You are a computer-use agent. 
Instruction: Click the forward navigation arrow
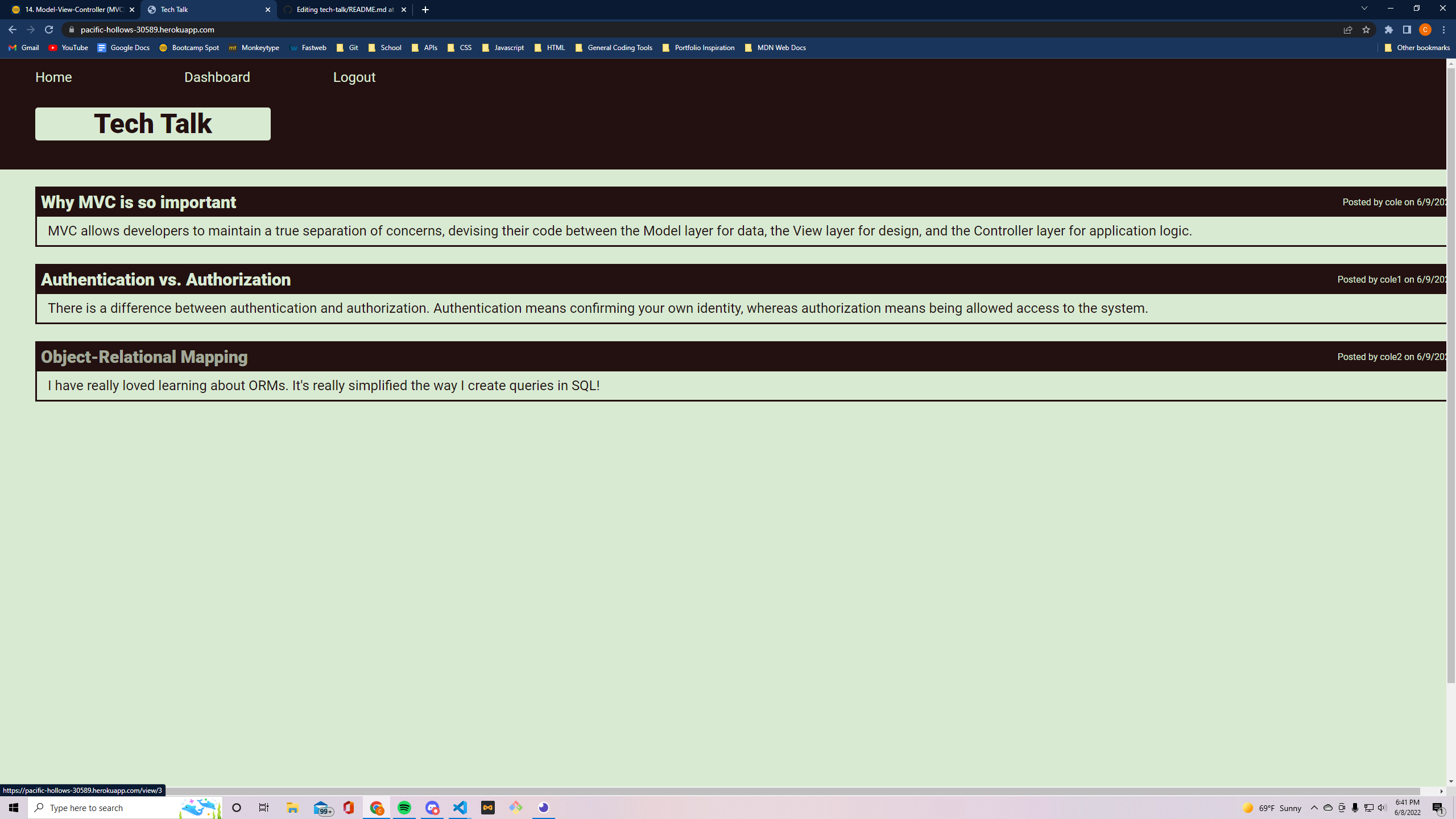coord(31,30)
